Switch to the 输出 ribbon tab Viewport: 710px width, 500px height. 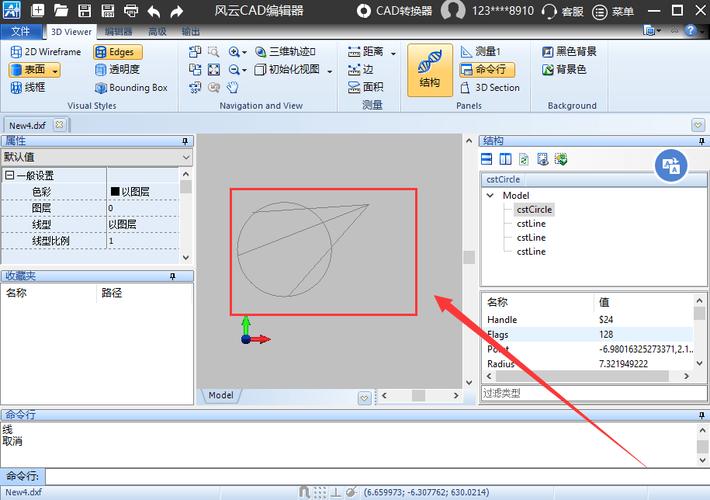pyautogui.click(x=191, y=32)
